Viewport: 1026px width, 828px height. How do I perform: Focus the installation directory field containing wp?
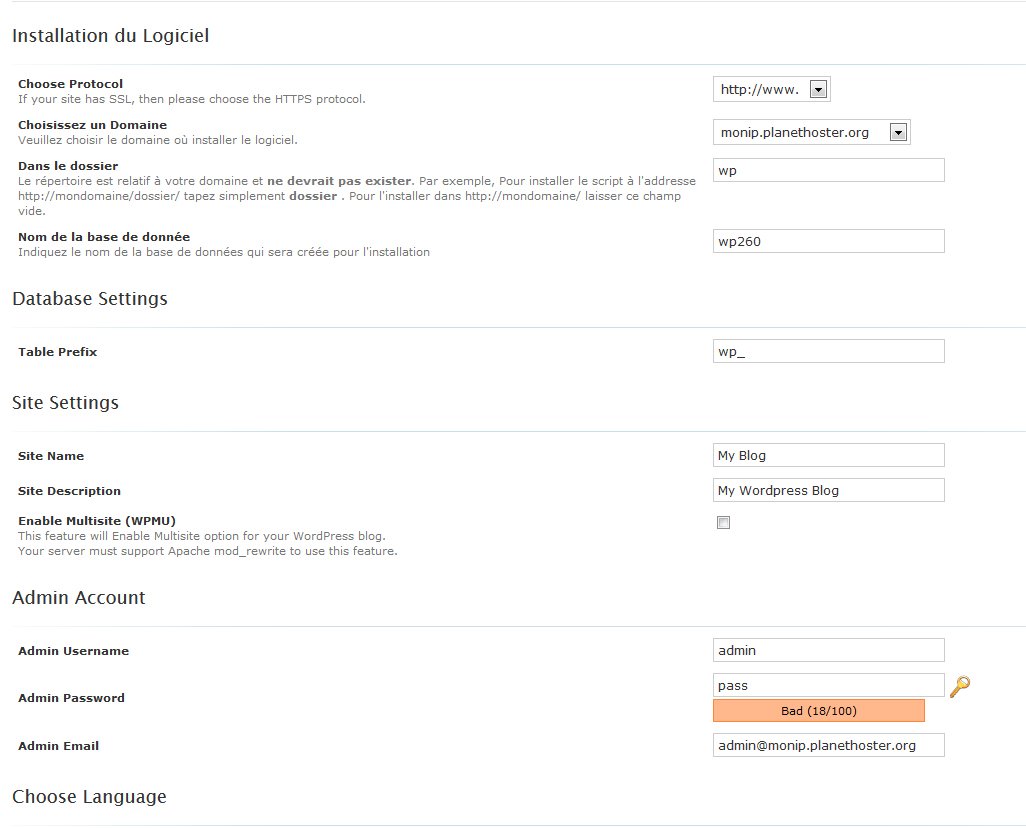coord(828,170)
